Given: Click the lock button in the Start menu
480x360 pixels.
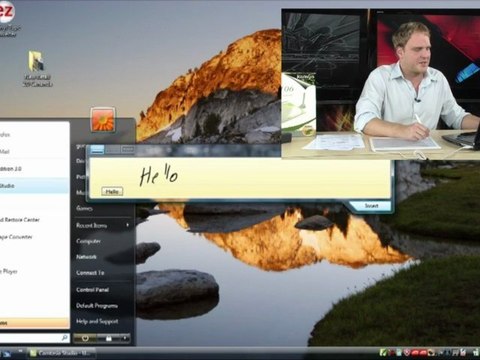Looking at the screenshot, I should (x=108, y=338).
